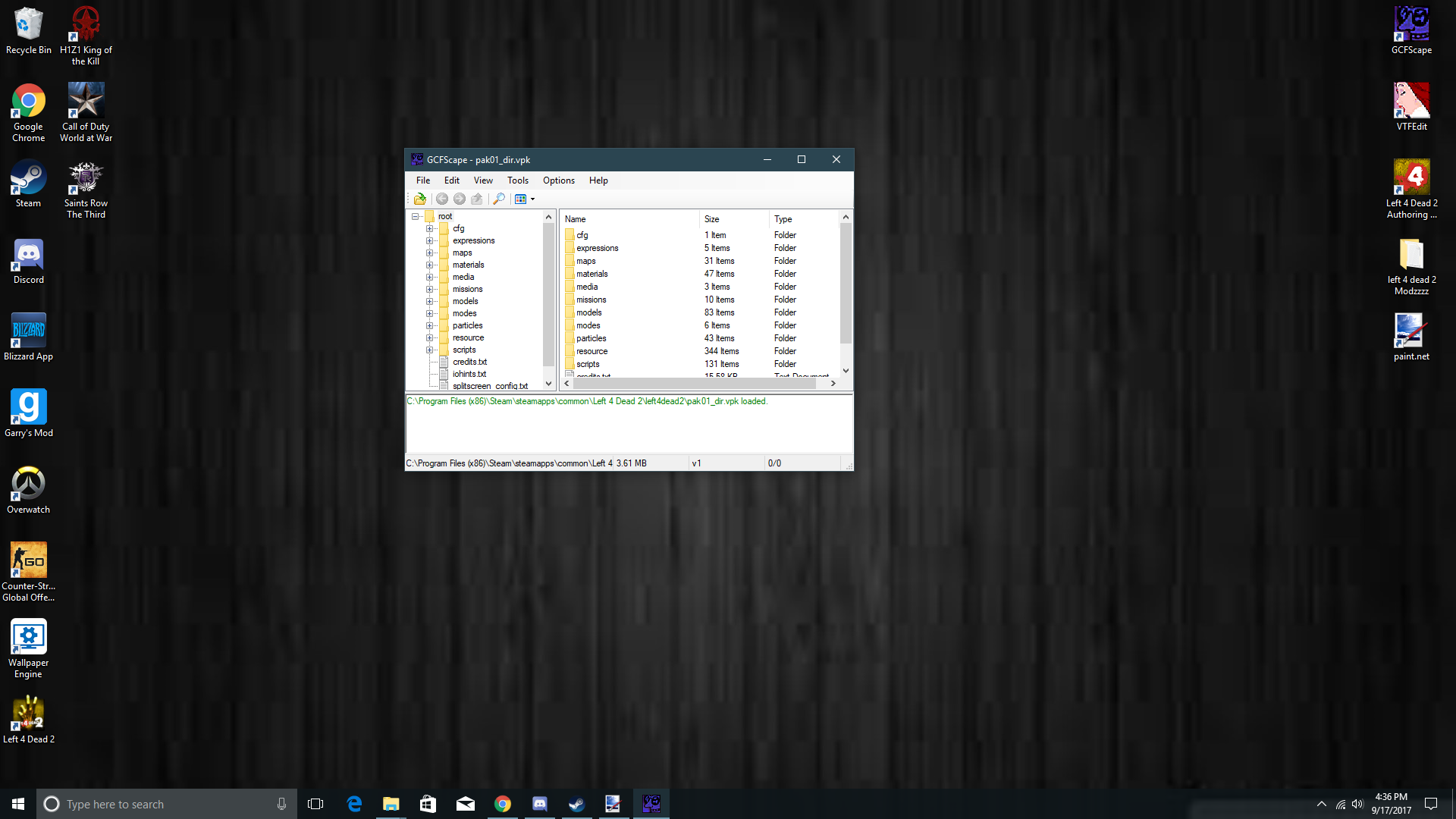The height and width of the screenshot is (819, 1456).
Task: Click the view style grid icon
Action: [x=520, y=199]
